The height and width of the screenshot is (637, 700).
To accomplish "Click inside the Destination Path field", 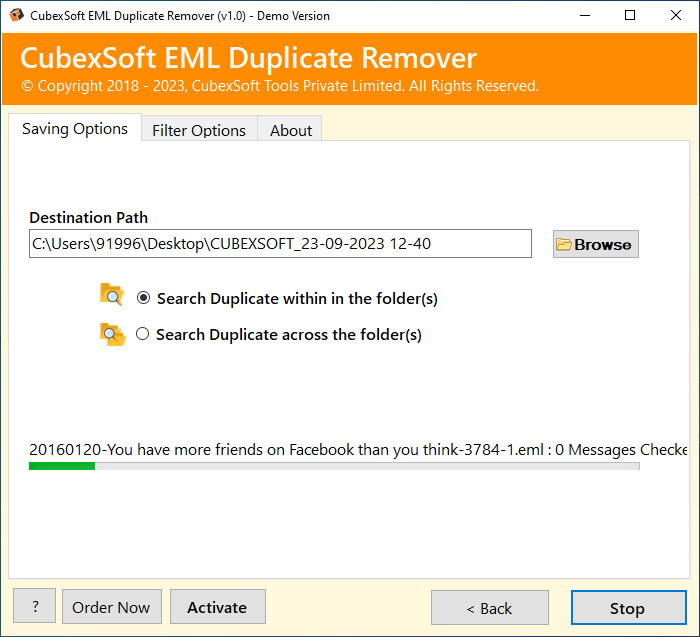I will coord(280,243).
